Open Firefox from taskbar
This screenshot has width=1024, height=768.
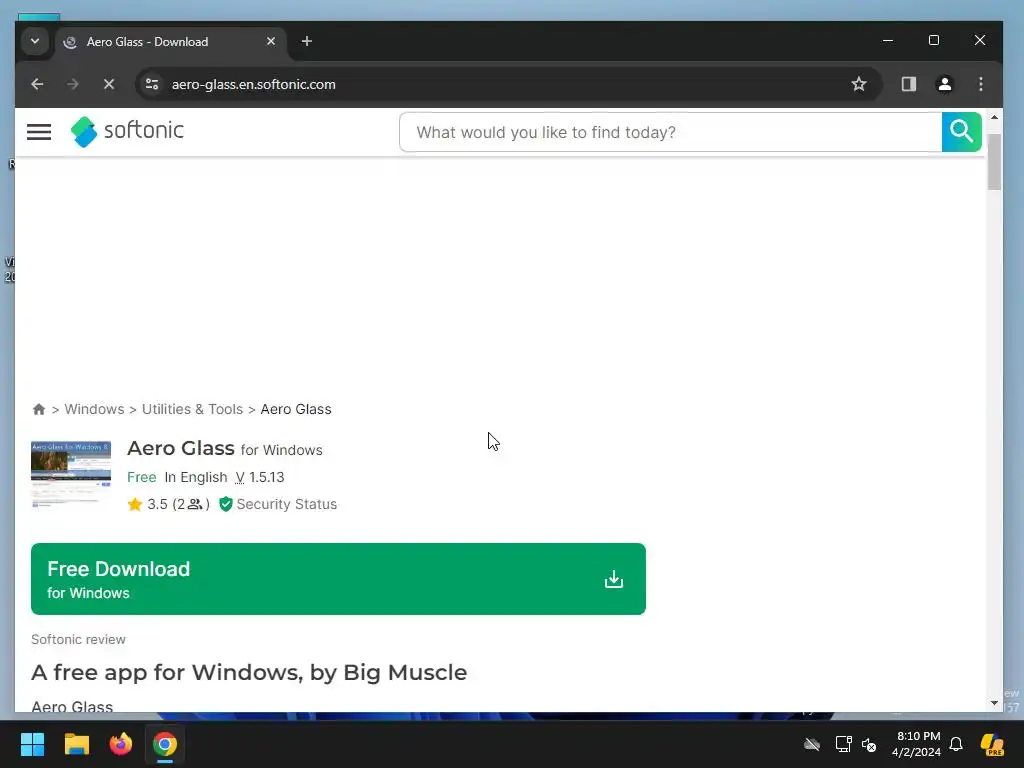tap(121, 744)
